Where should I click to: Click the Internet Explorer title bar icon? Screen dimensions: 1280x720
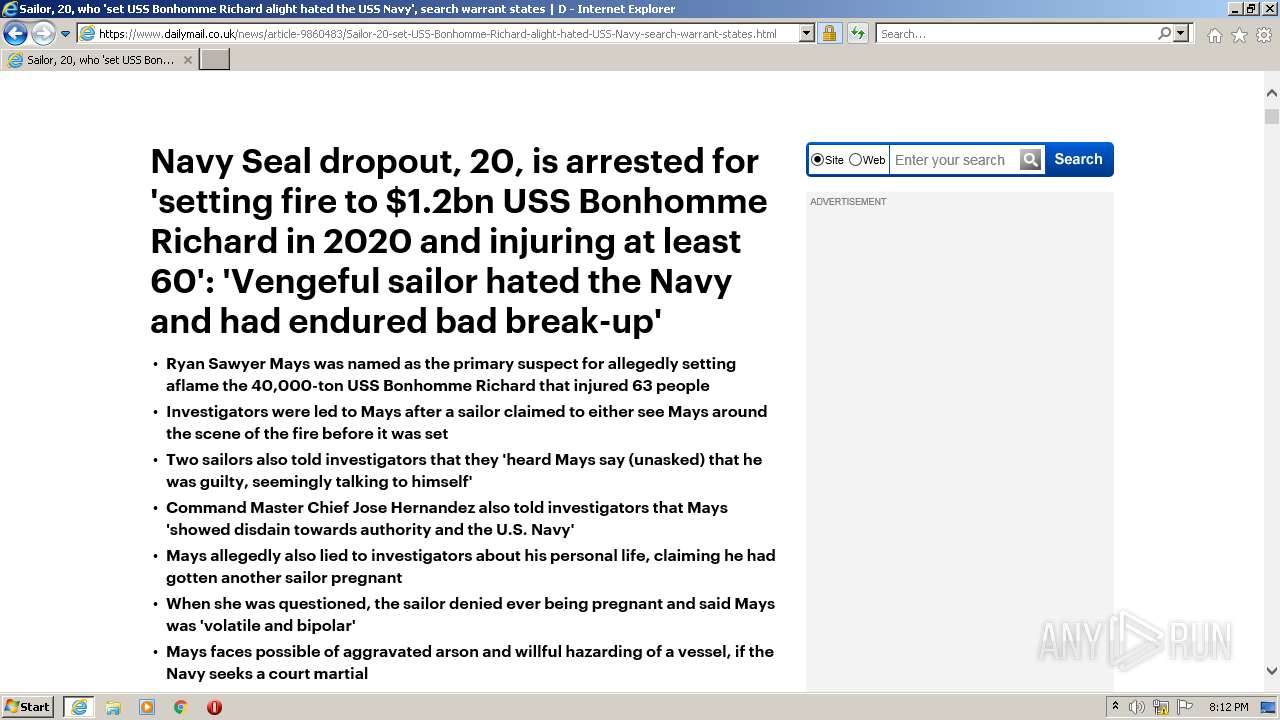click(x=9, y=9)
